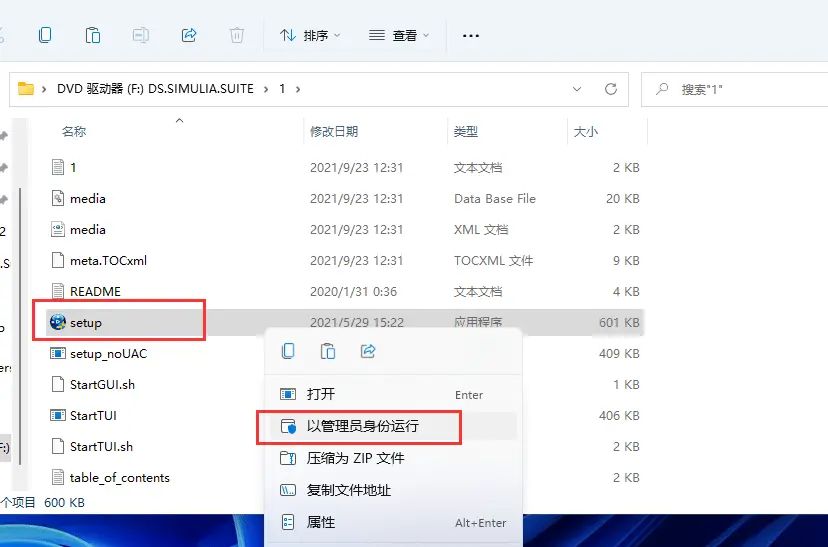The height and width of the screenshot is (547, 828).
Task: Click the 2021/9/23 12:31 date of meta.TOCxml
Action: pyautogui.click(x=356, y=260)
